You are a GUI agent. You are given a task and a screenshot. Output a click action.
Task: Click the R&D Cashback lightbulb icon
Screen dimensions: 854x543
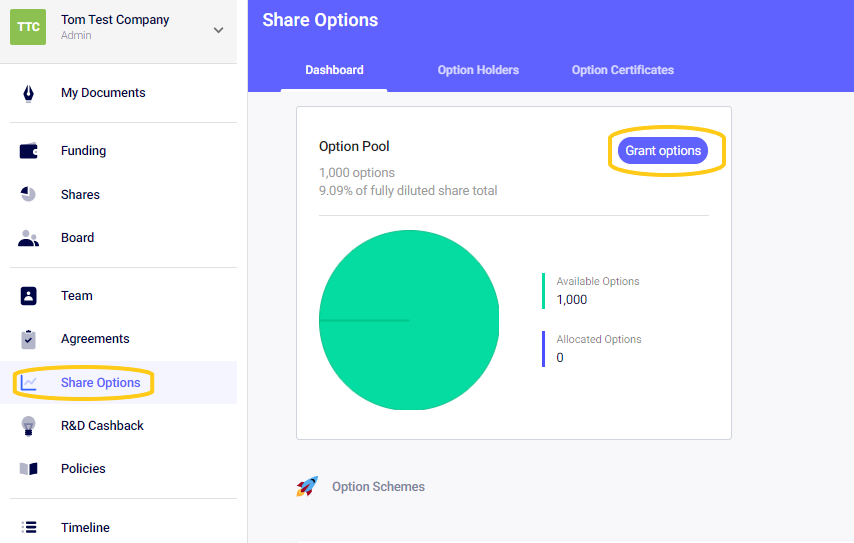click(28, 426)
